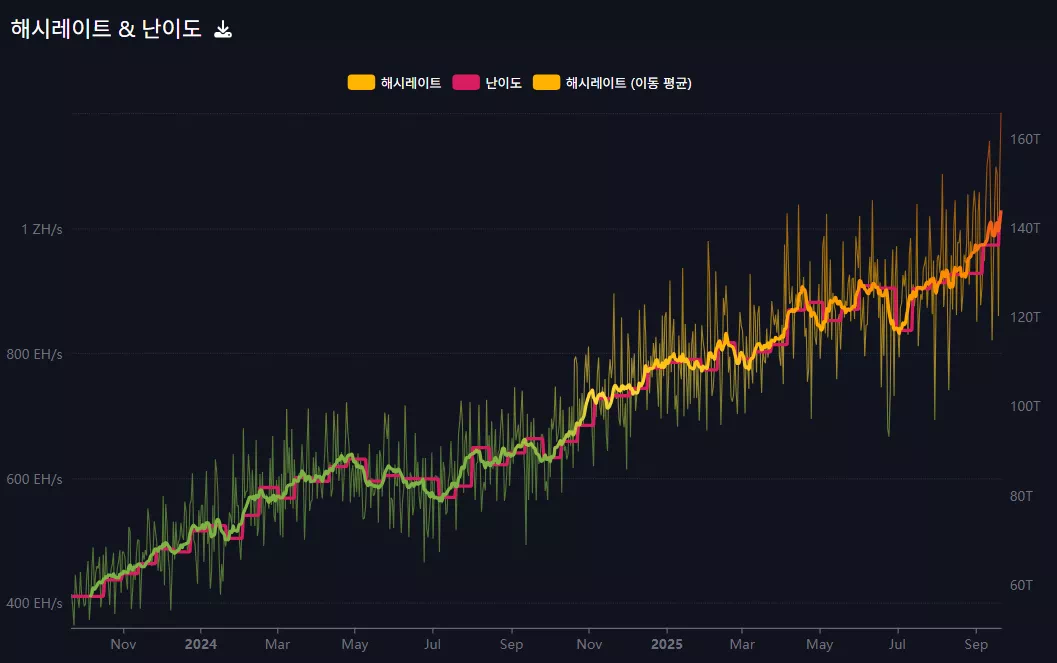Toggle the 난이도 series legend label
1057x663 pixels.
tap(503, 83)
